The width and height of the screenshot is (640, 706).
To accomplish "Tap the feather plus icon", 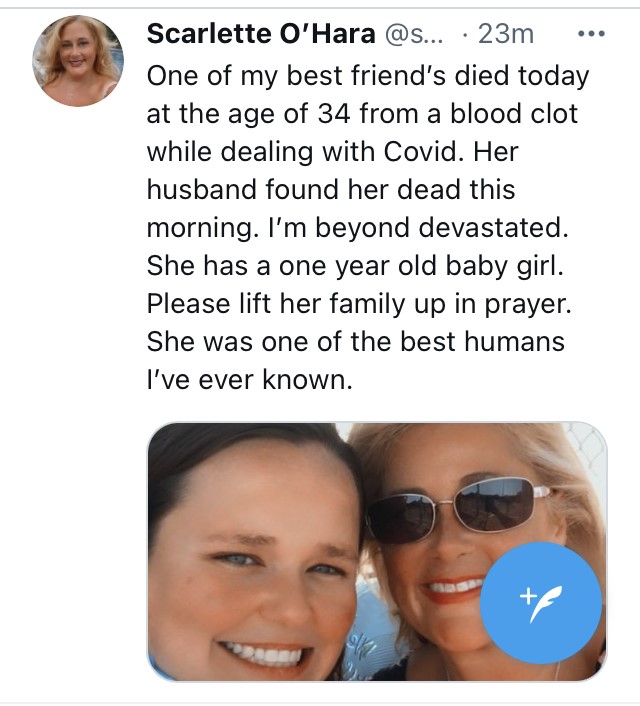I will point(540,601).
